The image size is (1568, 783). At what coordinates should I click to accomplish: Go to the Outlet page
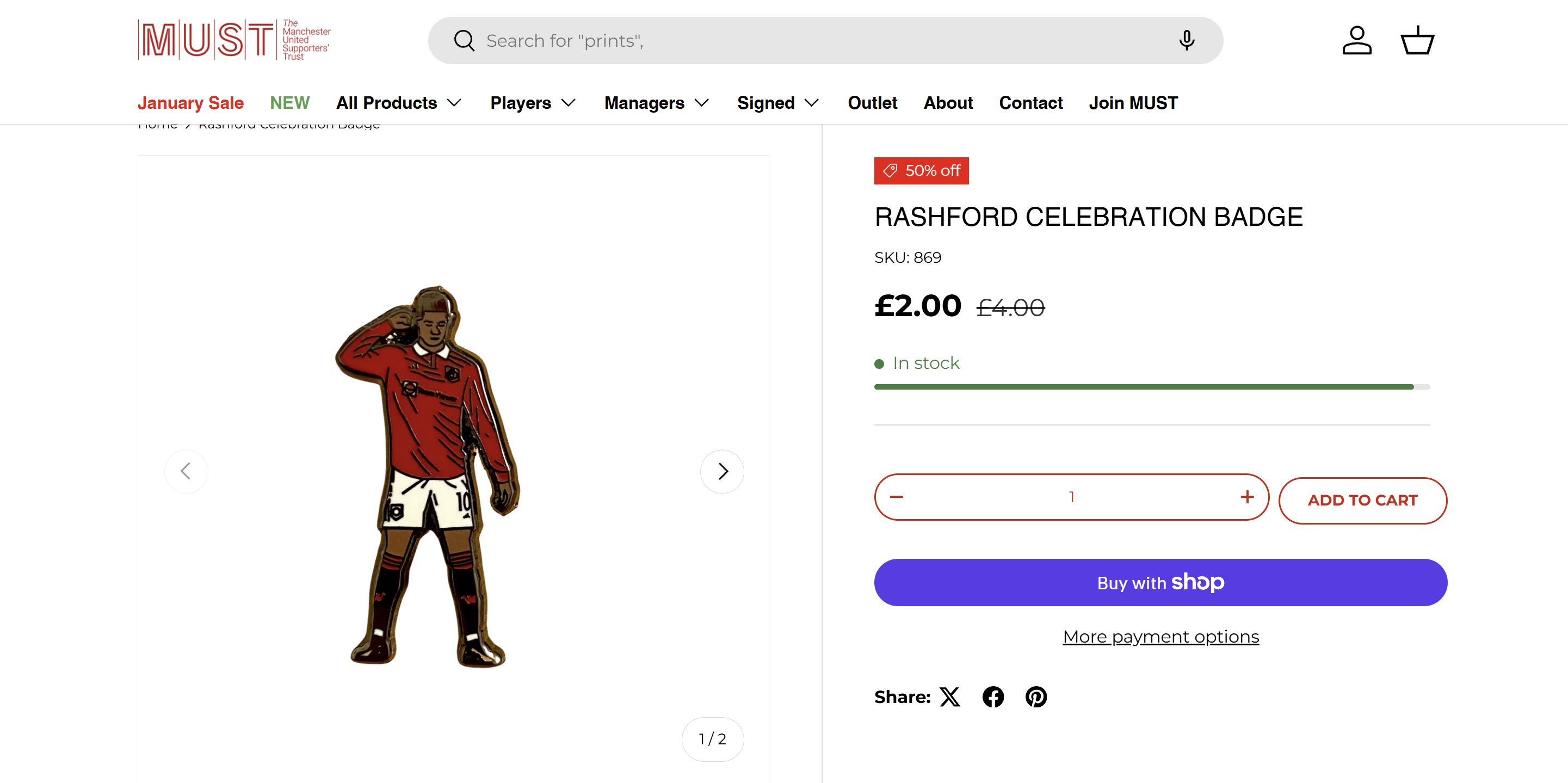872,103
